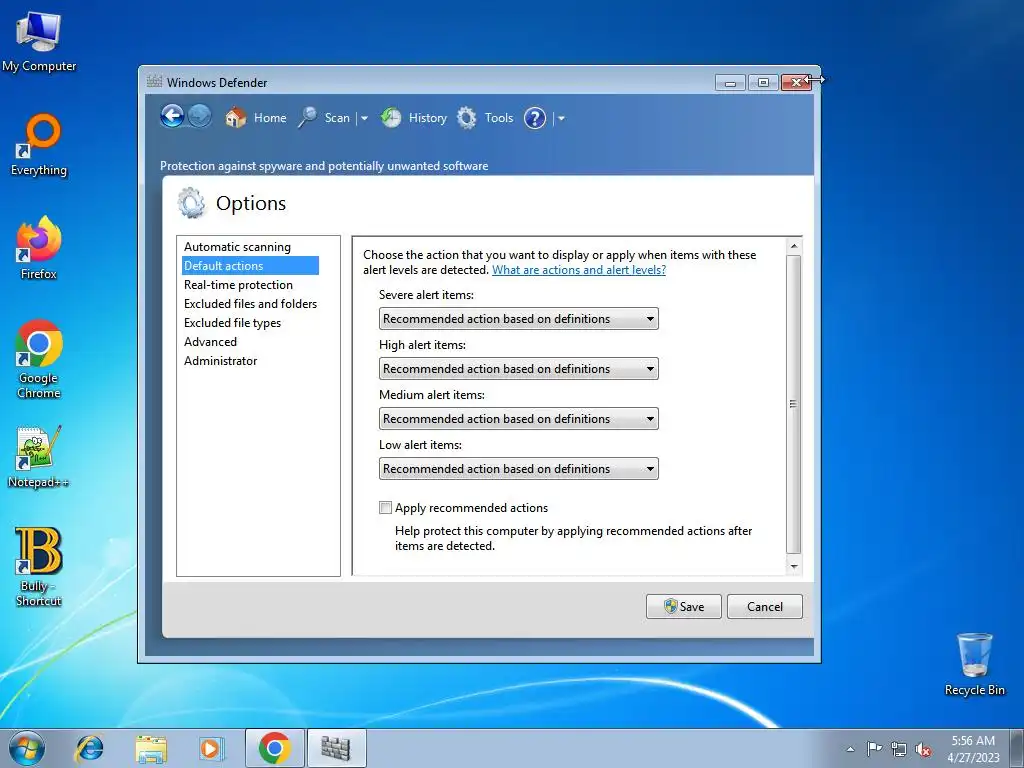The image size is (1024, 768).
Task: Open Windows Defender help question mark icon
Action: pos(535,118)
